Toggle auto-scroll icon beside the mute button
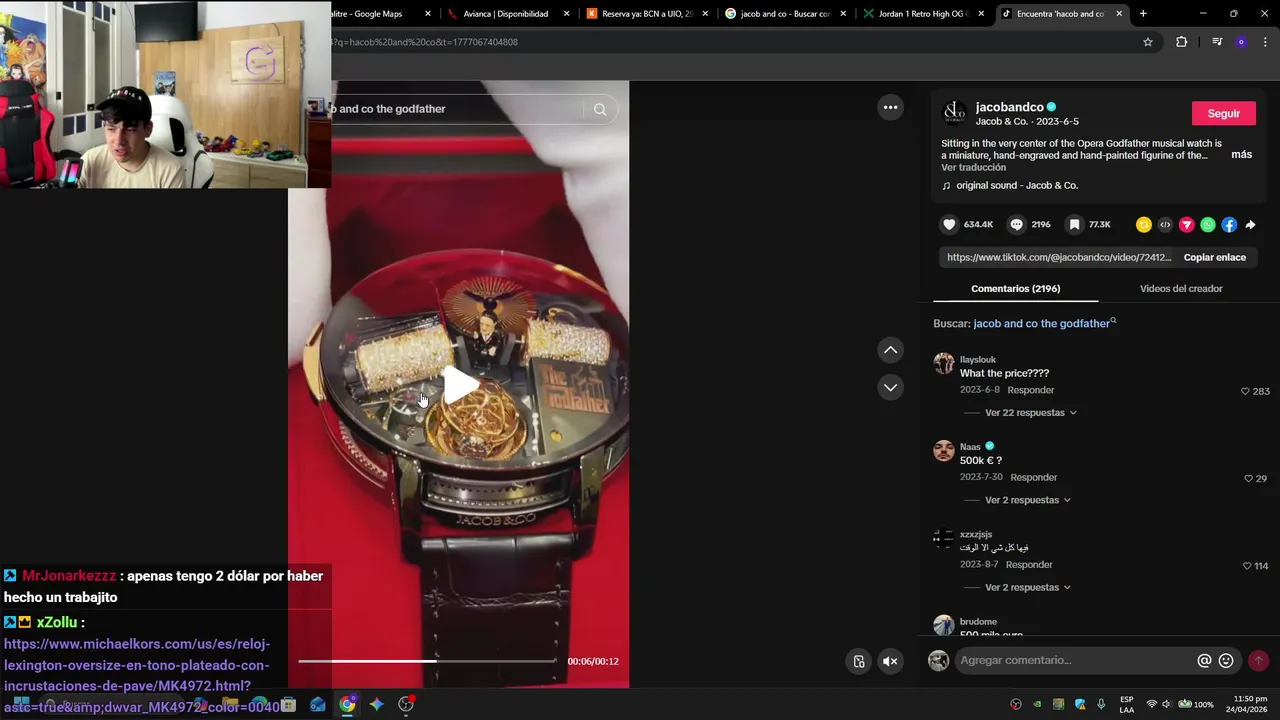Image resolution: width=1280 pixels, height=720 pixels. tap(858, 661)
